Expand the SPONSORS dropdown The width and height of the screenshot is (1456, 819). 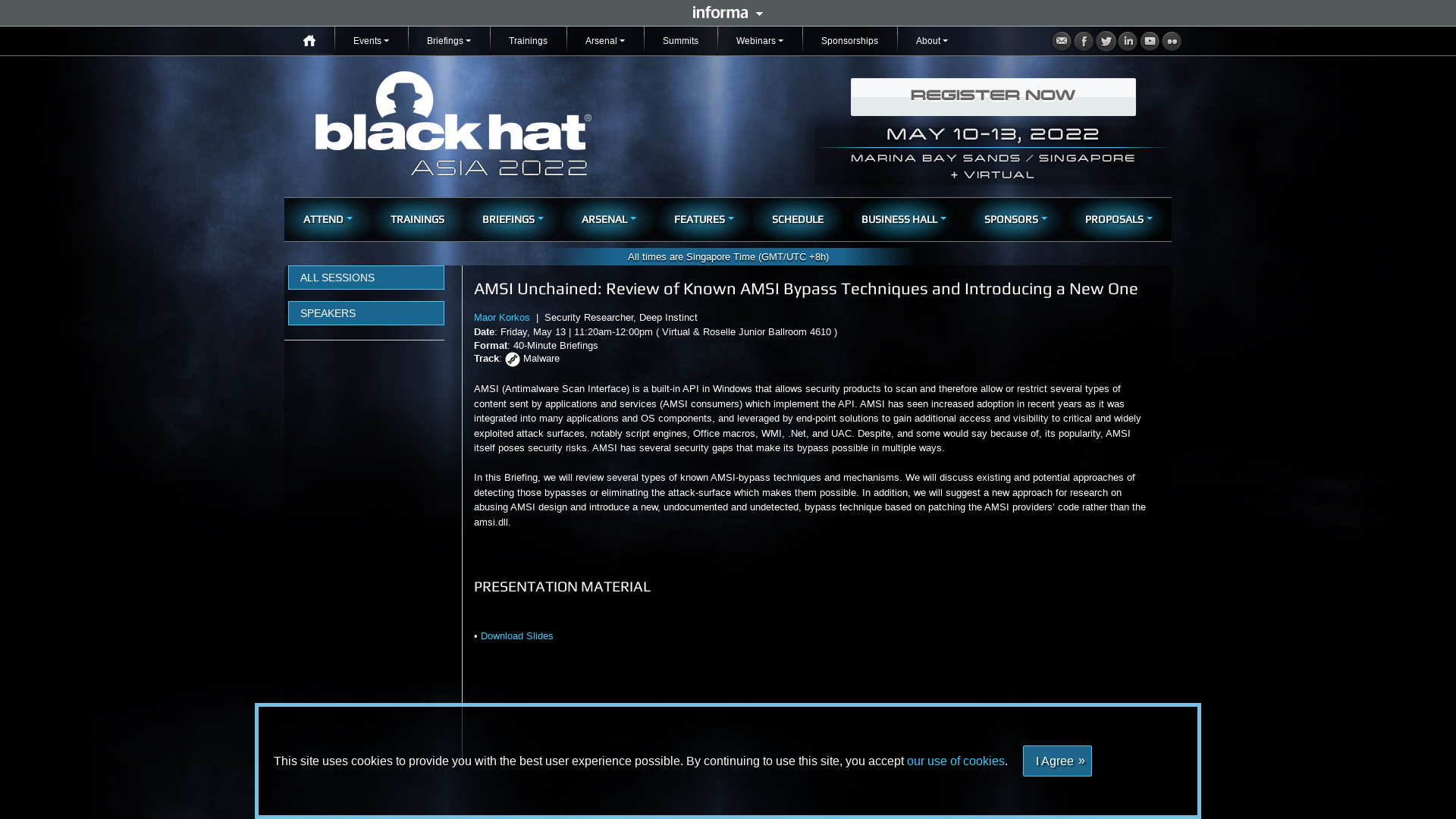pos(1015,219)
